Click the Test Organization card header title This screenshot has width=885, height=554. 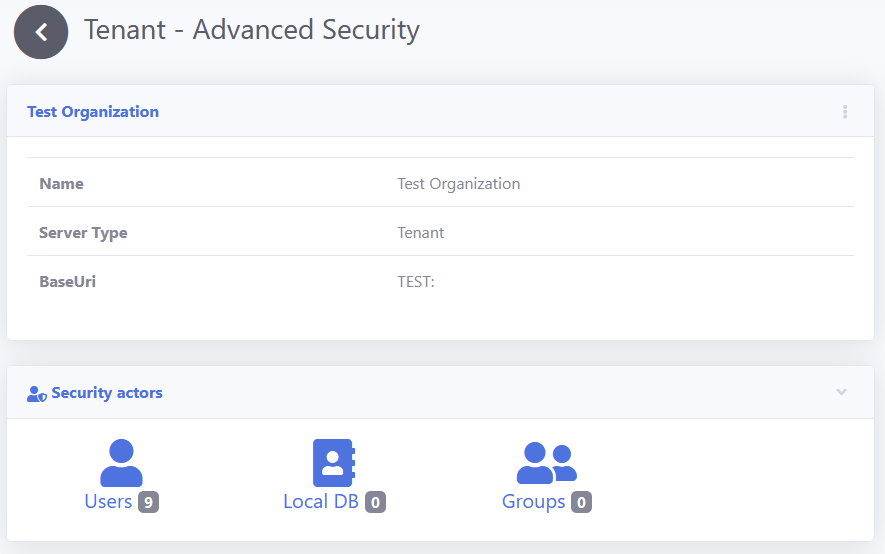pos(93,112)
